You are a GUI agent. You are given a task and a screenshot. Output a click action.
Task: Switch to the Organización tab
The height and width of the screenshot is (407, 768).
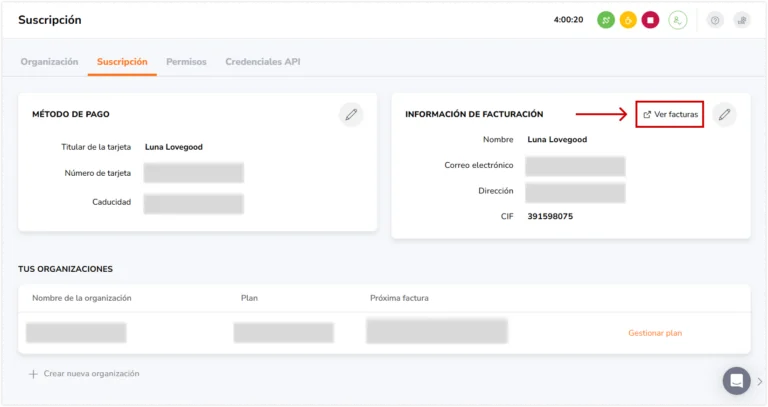tap(49, 62)
